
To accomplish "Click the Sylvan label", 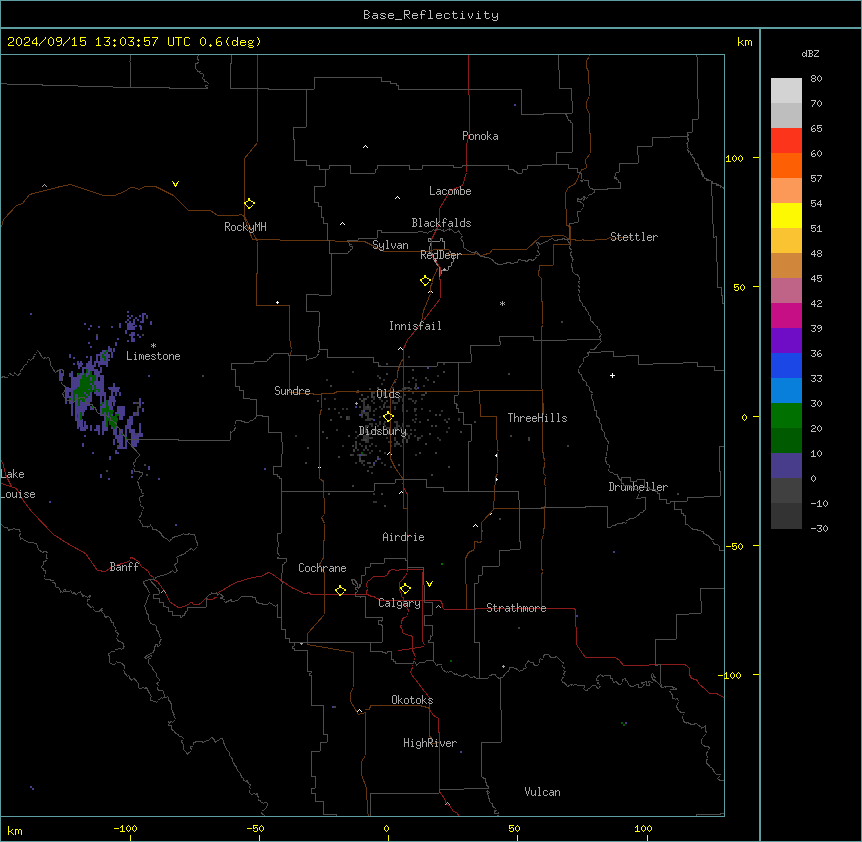I will [390, 245].
